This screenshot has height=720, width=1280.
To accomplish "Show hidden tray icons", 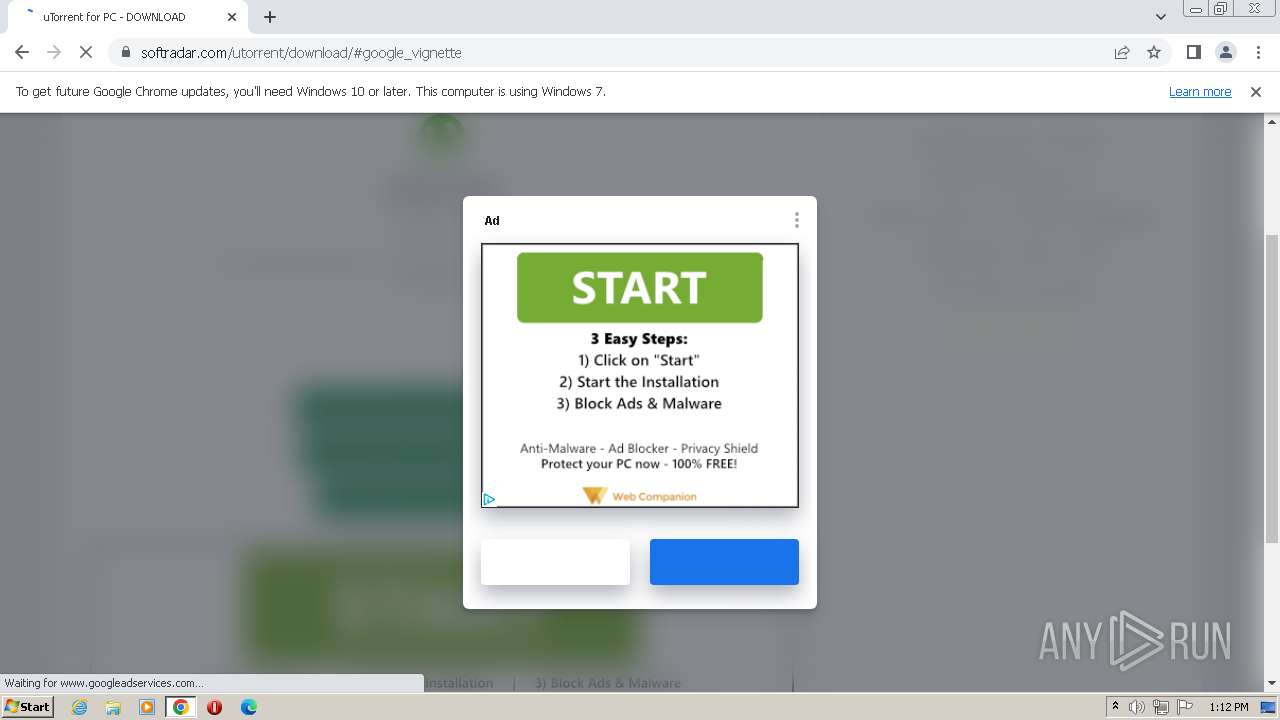I will point(1115,707).
